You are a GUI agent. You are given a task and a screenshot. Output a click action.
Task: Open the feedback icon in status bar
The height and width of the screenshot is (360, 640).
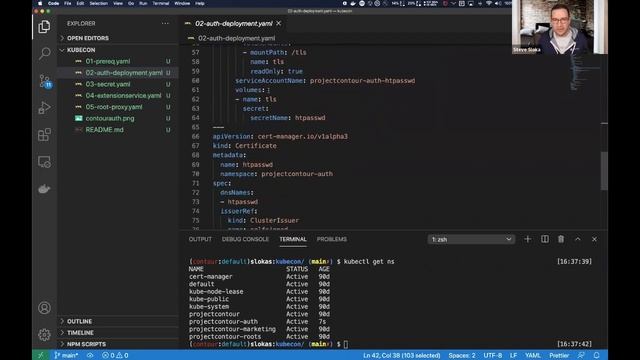[581, 355]
